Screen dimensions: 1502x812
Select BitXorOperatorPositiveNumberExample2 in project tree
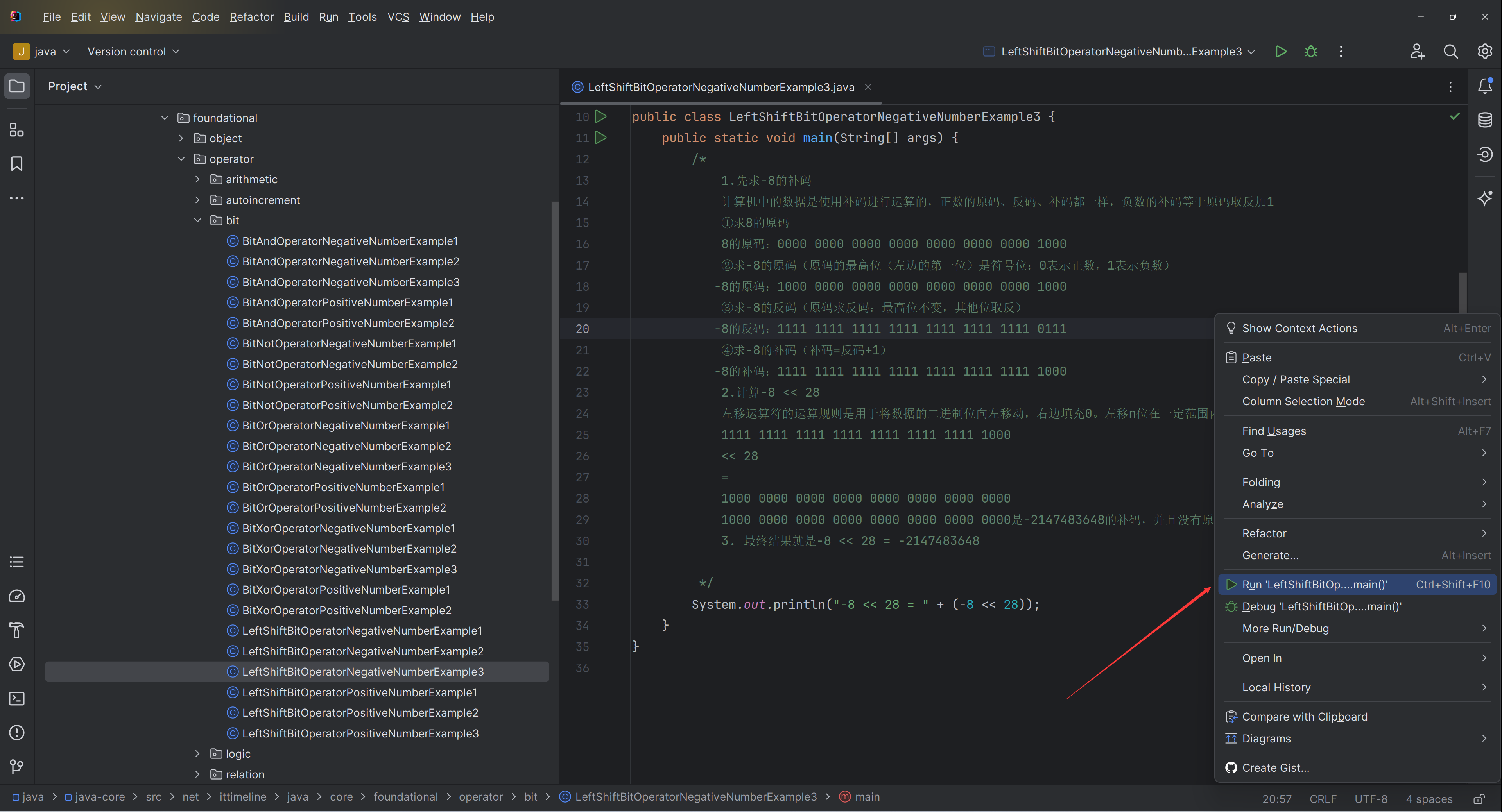pos(347,610)
